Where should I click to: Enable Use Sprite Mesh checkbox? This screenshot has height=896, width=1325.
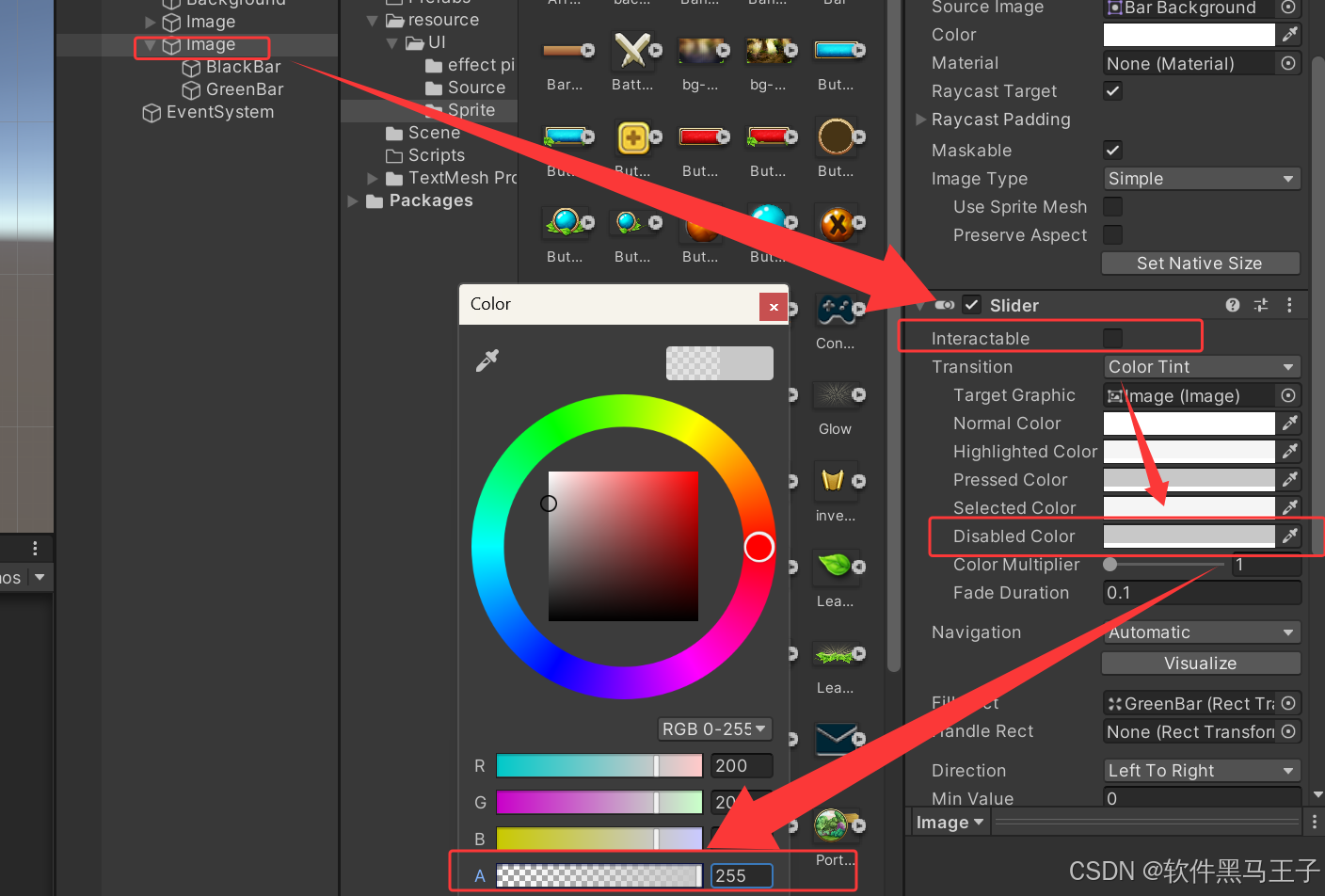(x=1112, y=207)
